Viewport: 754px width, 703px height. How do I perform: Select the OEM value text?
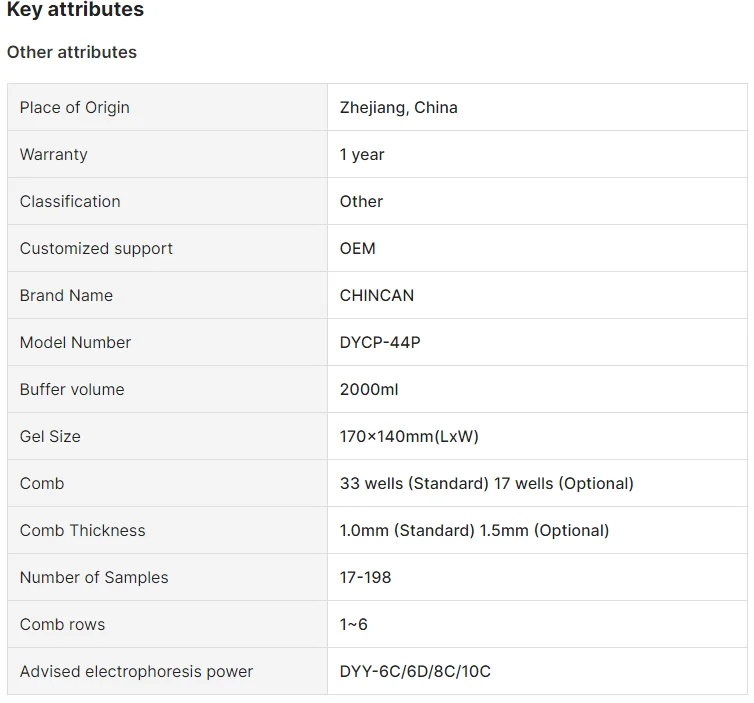(358, 248)
